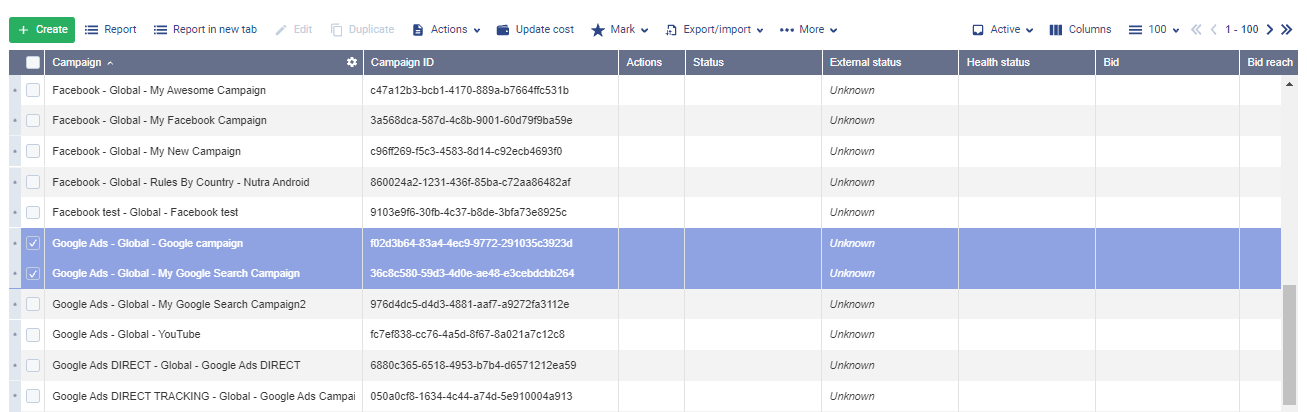Click the Columns layout icon
1307x412 pixels.
click(1056, 30)
